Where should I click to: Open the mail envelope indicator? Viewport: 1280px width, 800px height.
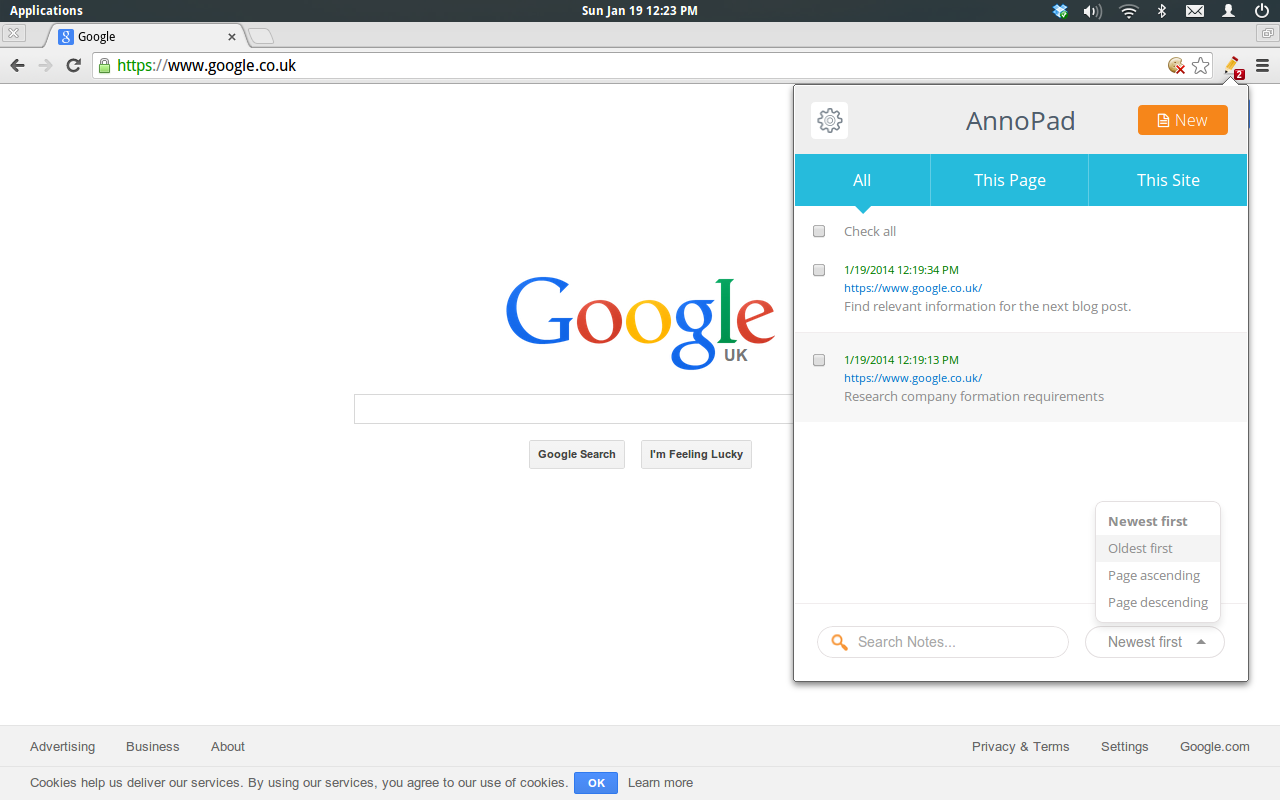[1194, 11]
